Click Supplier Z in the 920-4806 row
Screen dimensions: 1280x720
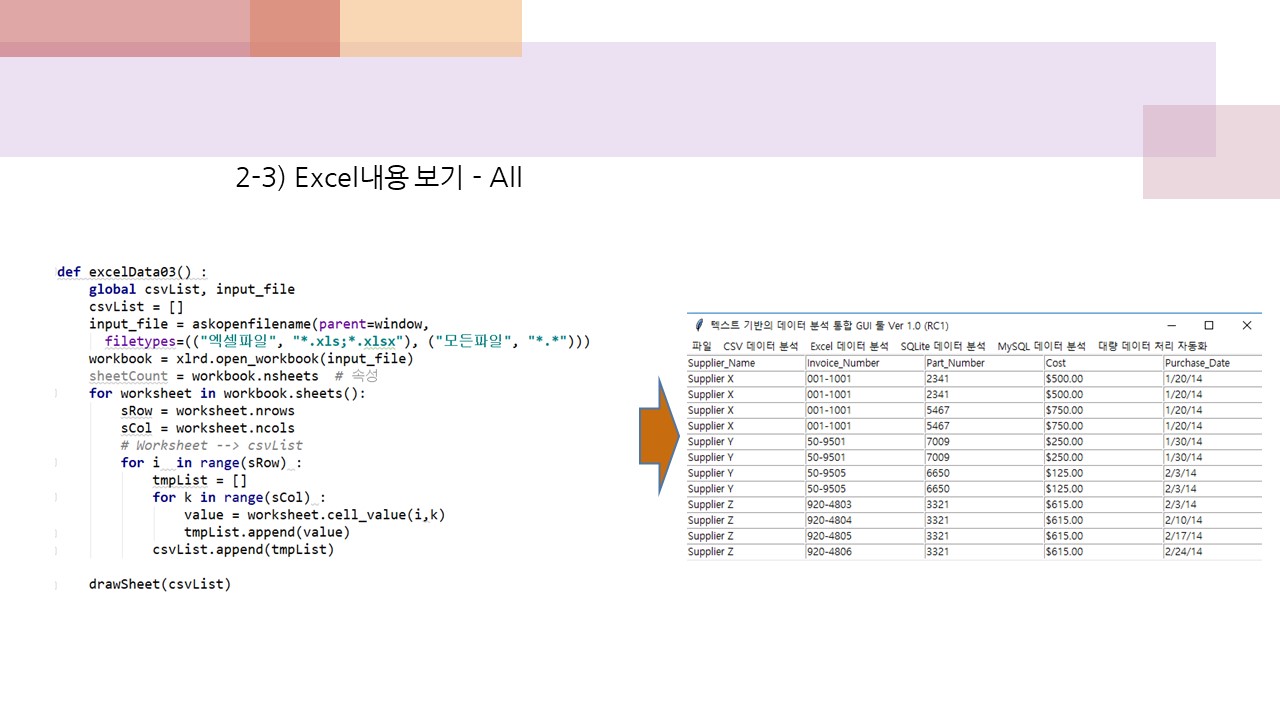click(x=746, y=552)
